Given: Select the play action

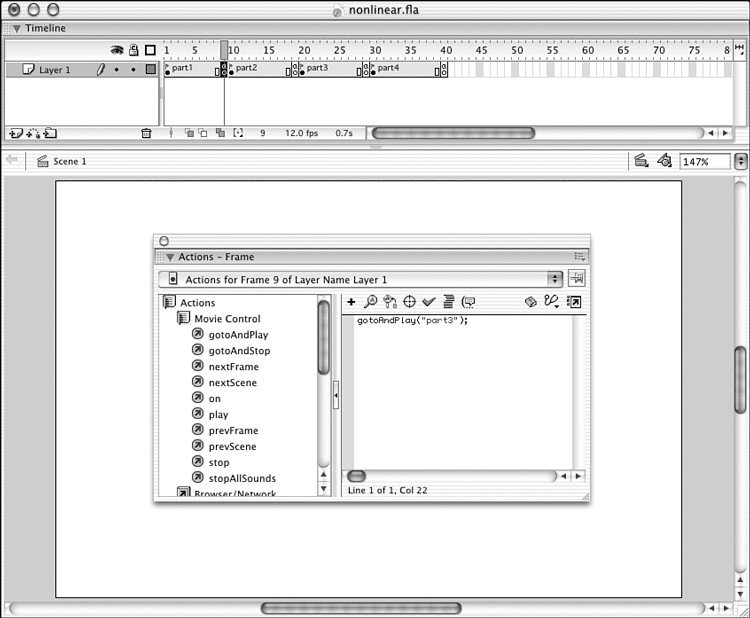Looking at the screenshot, I should pyautogui.click(x=218, y=415).
